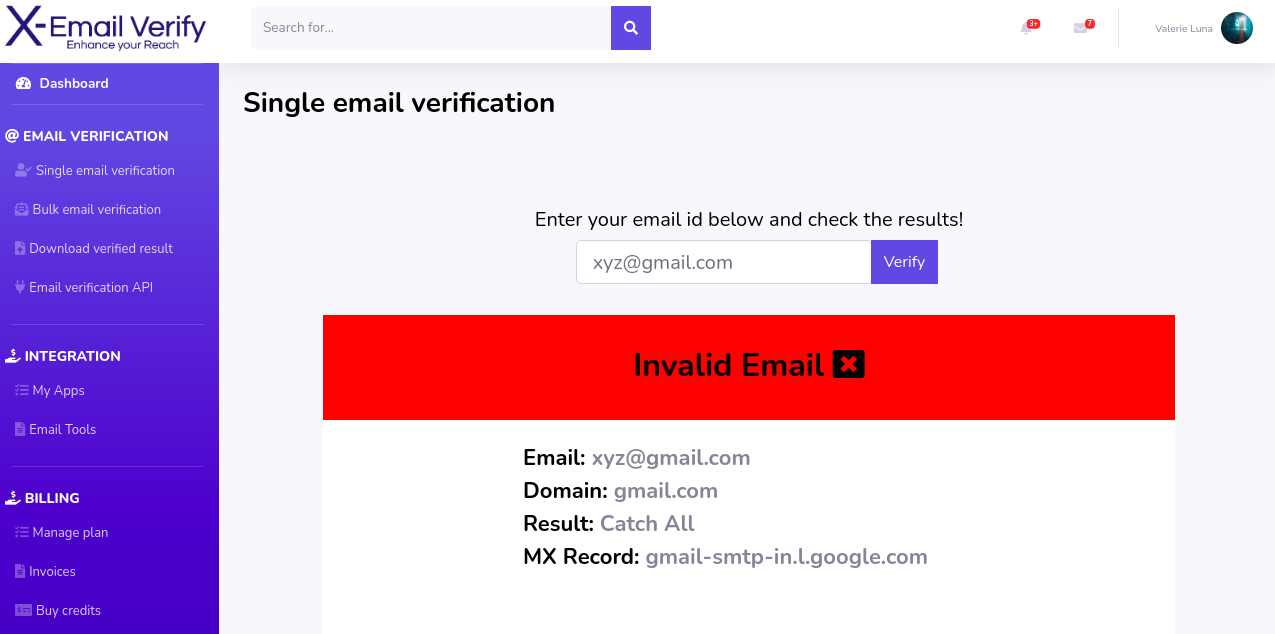Screen dimensions: 1275x634
Task: Click the email id input field
Action: click(723, 262)
